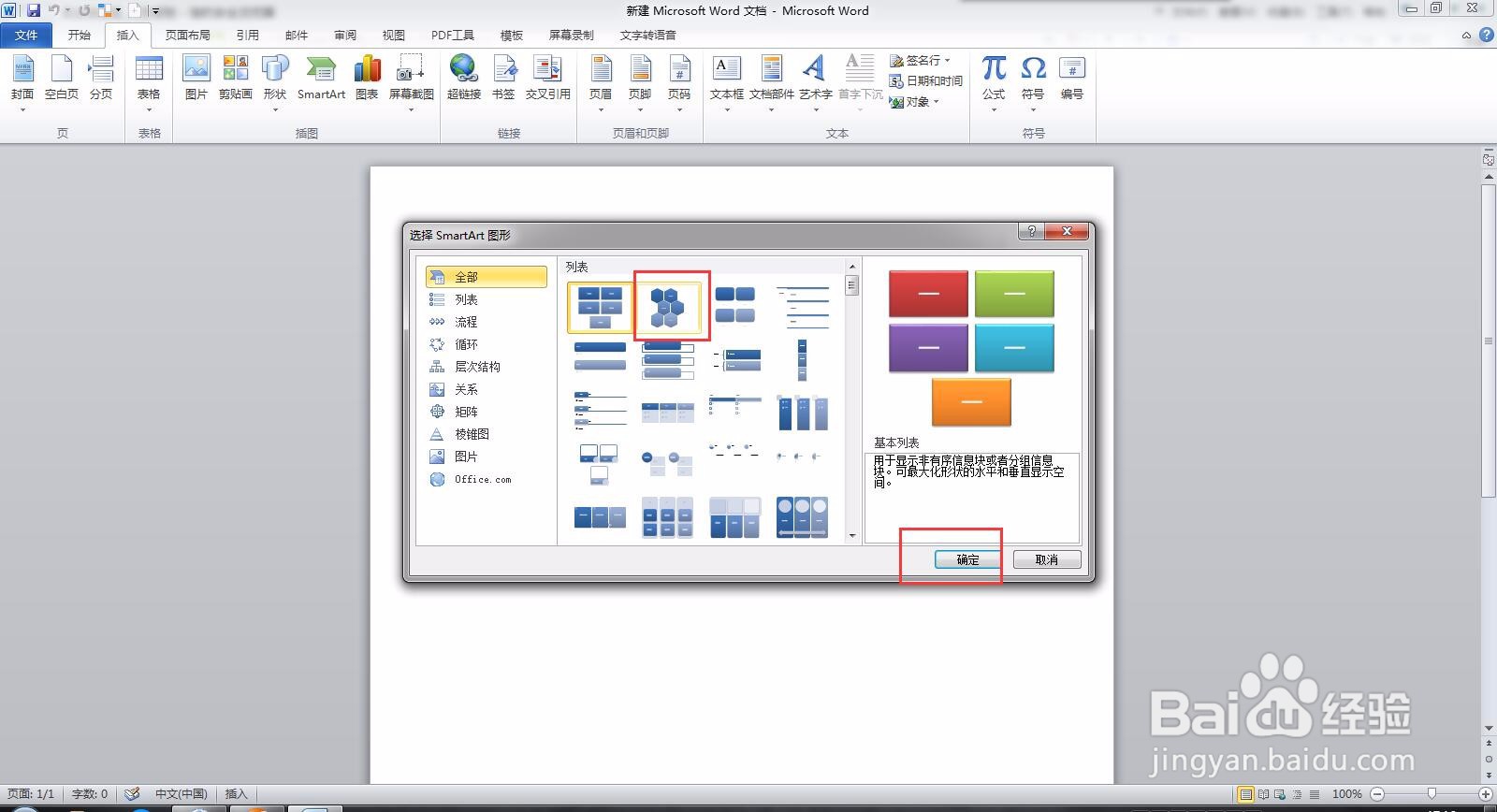Insert a cross-reference (交叉引用)
Viewport: 1497px width, 812px height.
(547, 79)
